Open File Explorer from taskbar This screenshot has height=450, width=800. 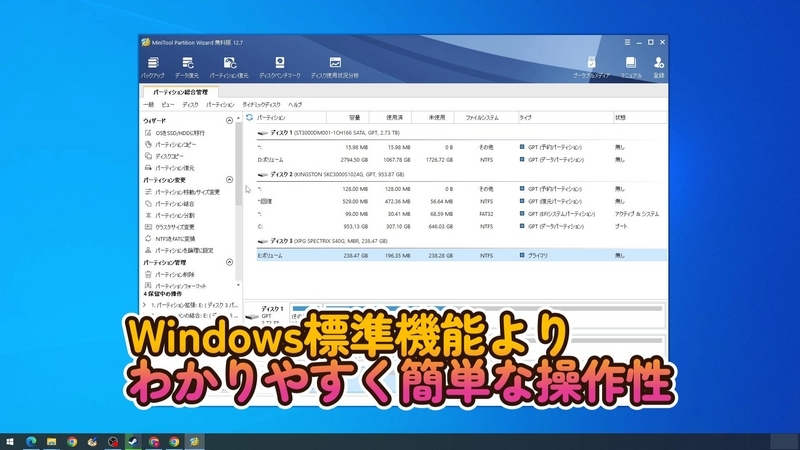52,441
